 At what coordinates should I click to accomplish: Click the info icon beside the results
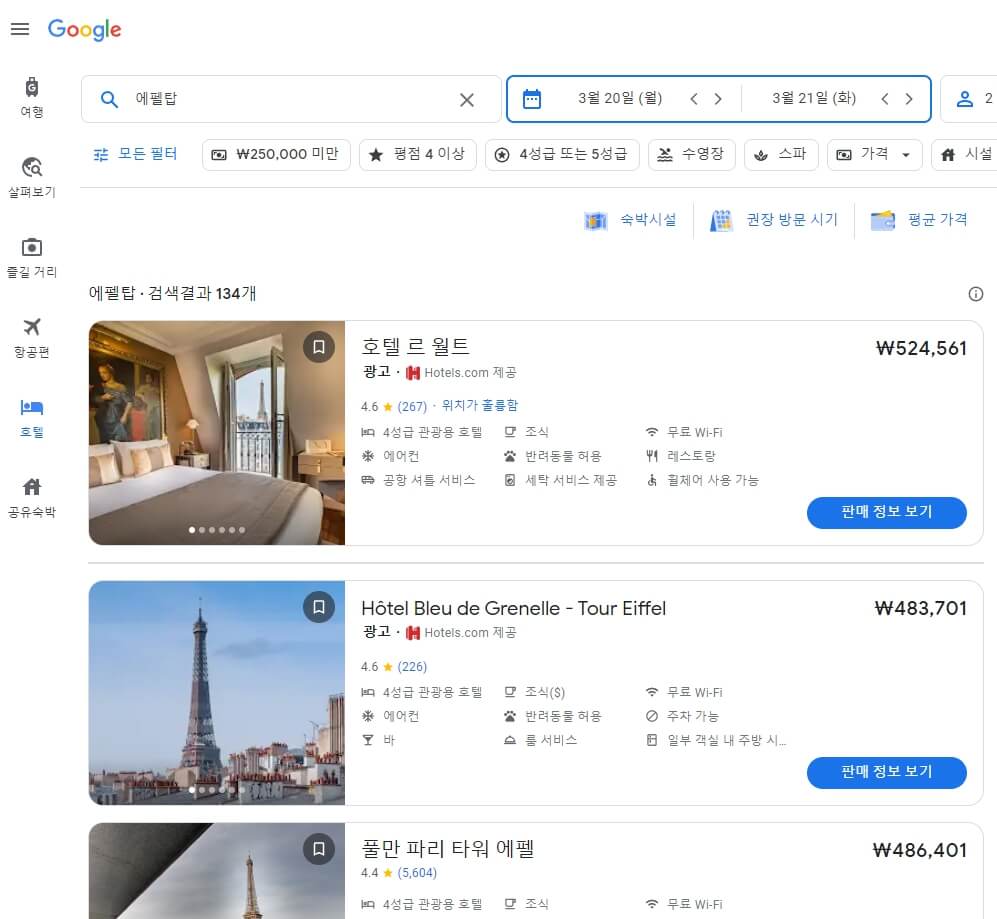point(976,294)
